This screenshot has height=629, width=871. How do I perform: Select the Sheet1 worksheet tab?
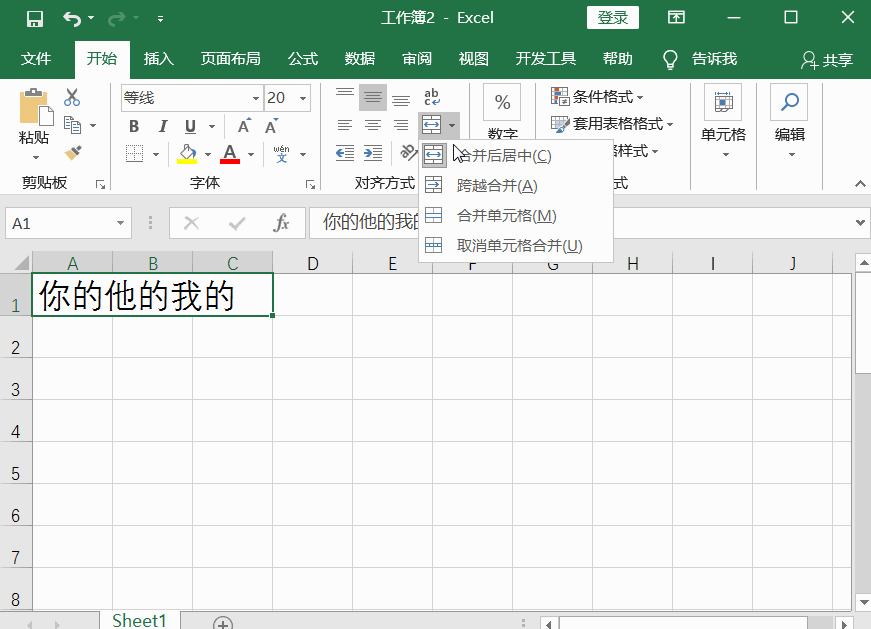coord(139,619)
